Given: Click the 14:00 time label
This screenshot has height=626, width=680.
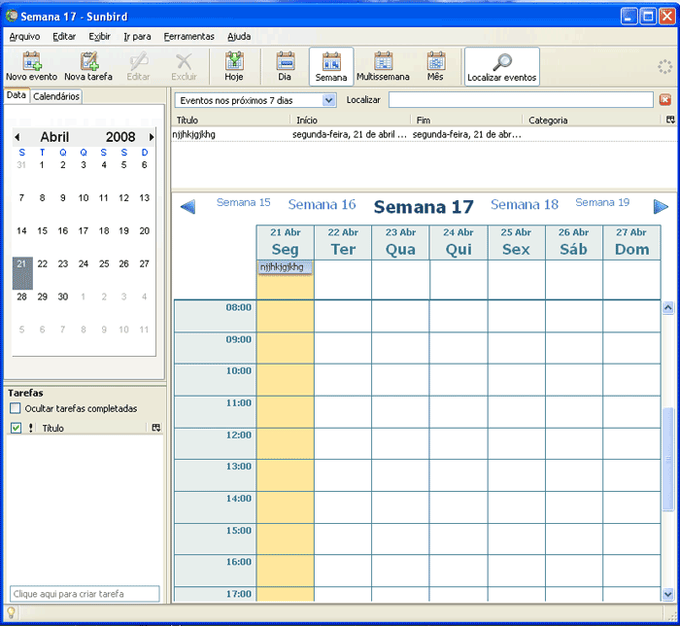Looking at the screenshot, I should pyautogui.click(x=239, y=498).
